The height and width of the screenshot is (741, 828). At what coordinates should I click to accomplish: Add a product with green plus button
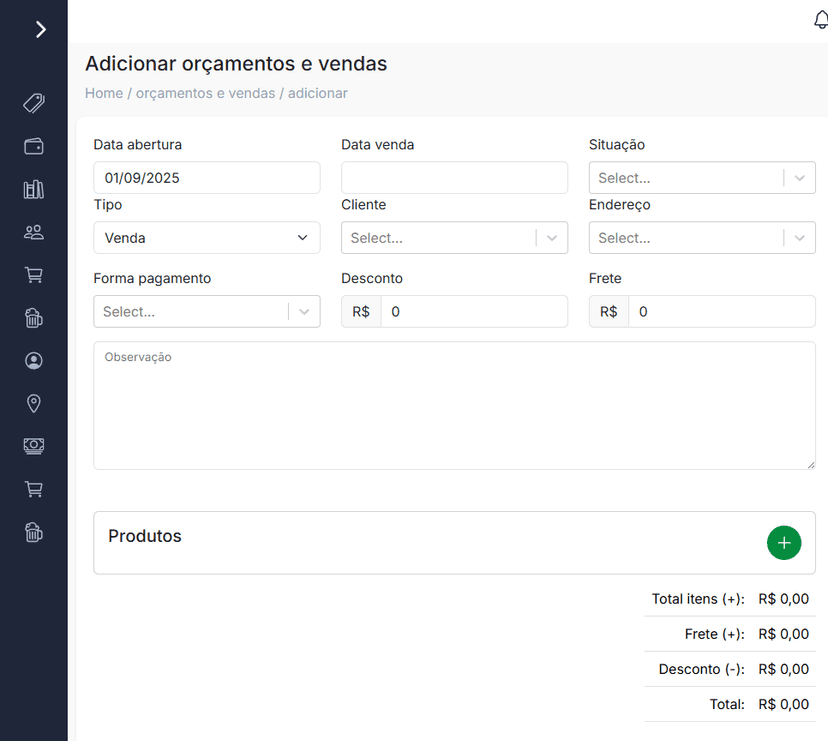783,543
